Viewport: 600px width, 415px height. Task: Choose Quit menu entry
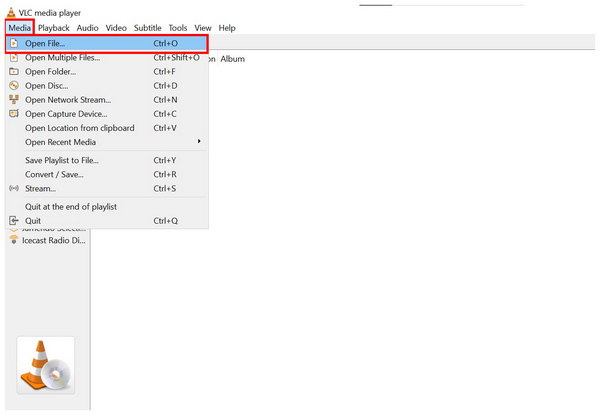point(107,221)
